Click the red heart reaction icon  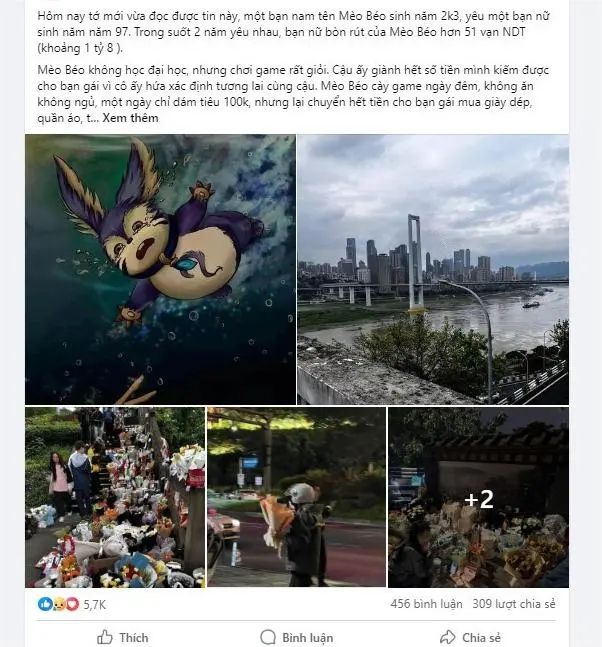pos(72,604)
